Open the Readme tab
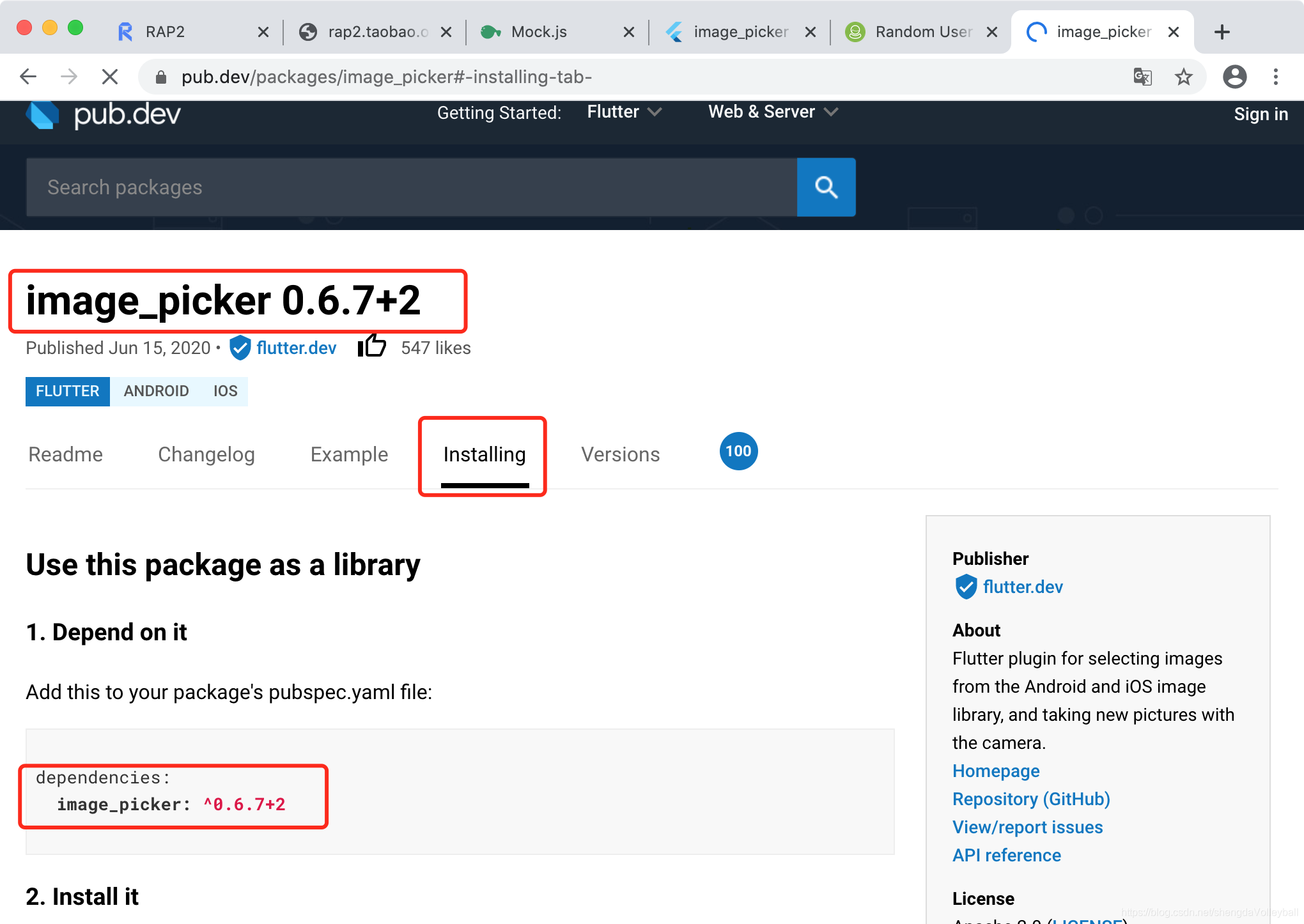1304x924 pixels. tap(65, 454)
